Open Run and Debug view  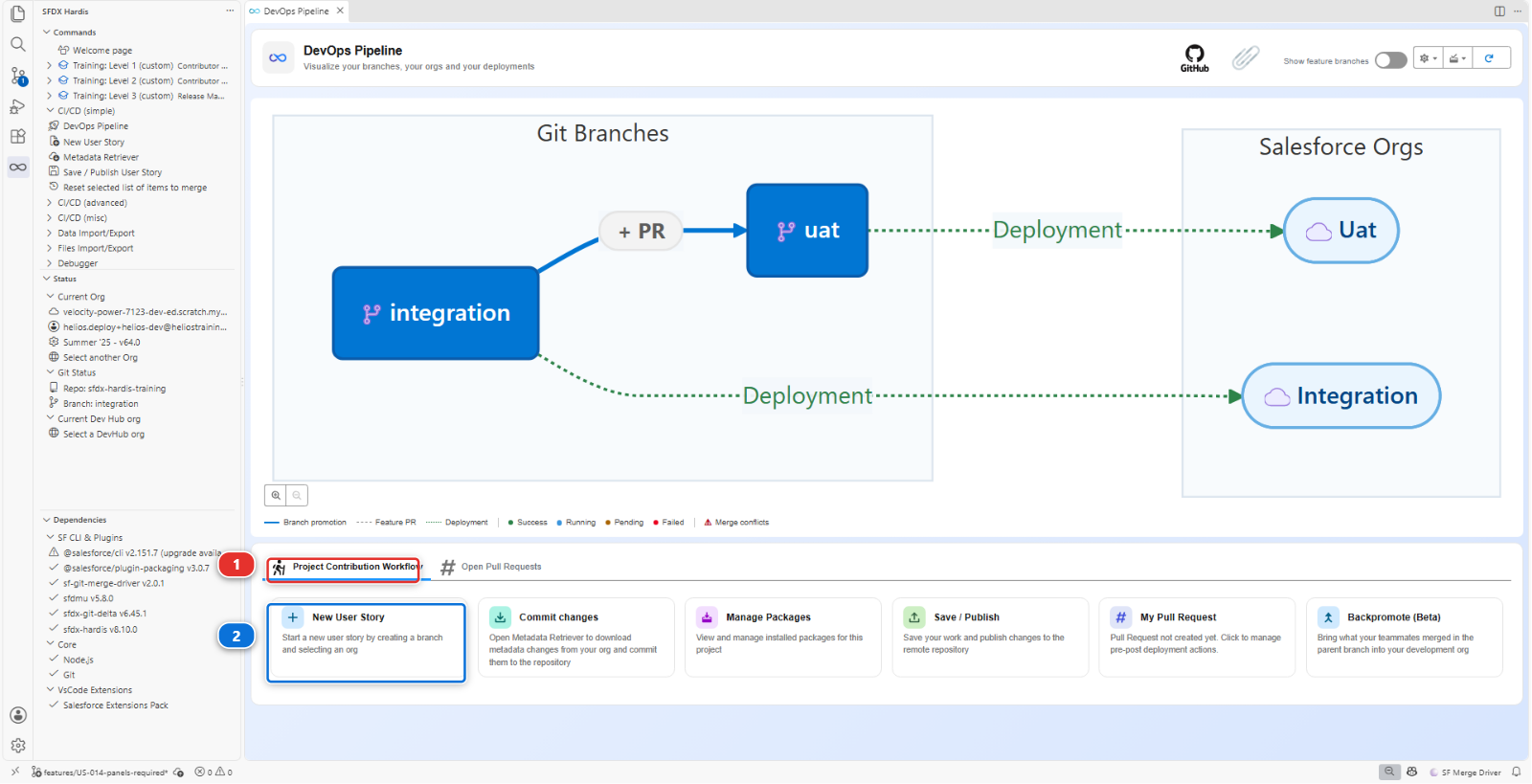click(17, 105)
